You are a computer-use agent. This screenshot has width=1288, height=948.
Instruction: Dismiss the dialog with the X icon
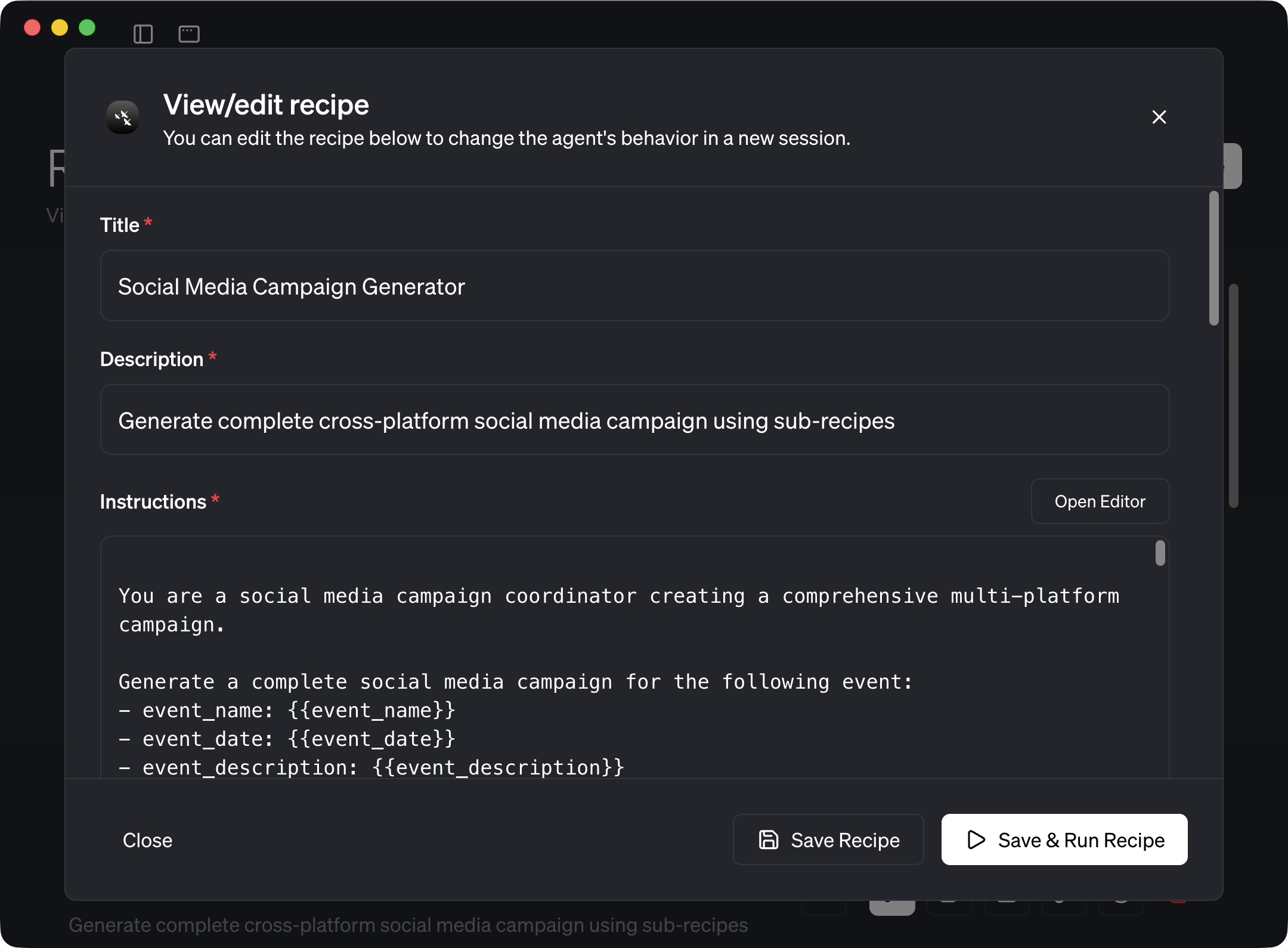[x=1159, y=117]
